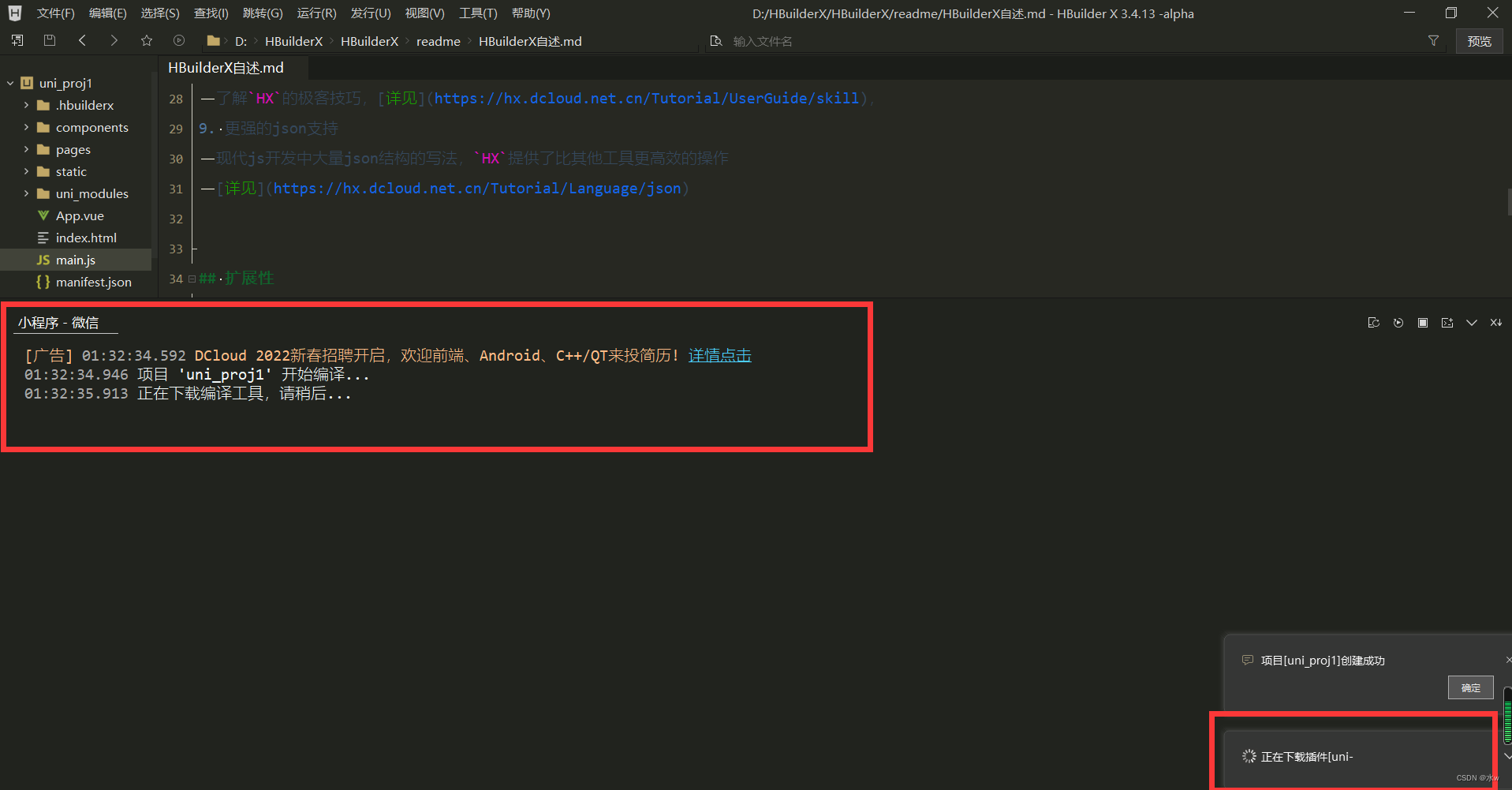Image resolution: width=1512 pixels, height=790 pixels.
Task: Click the uni_proj1 project icon
Action: point(27,83)
